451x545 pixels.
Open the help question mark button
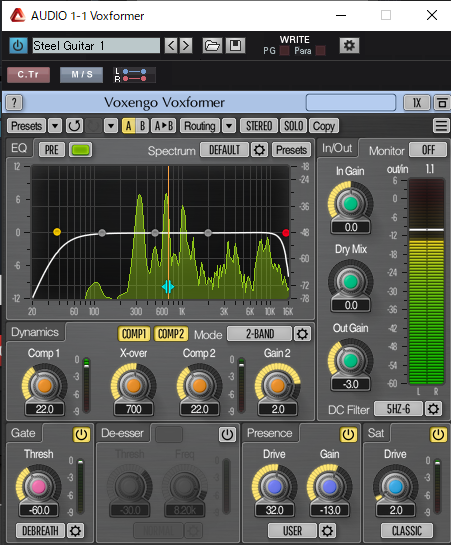coord(14,103)
